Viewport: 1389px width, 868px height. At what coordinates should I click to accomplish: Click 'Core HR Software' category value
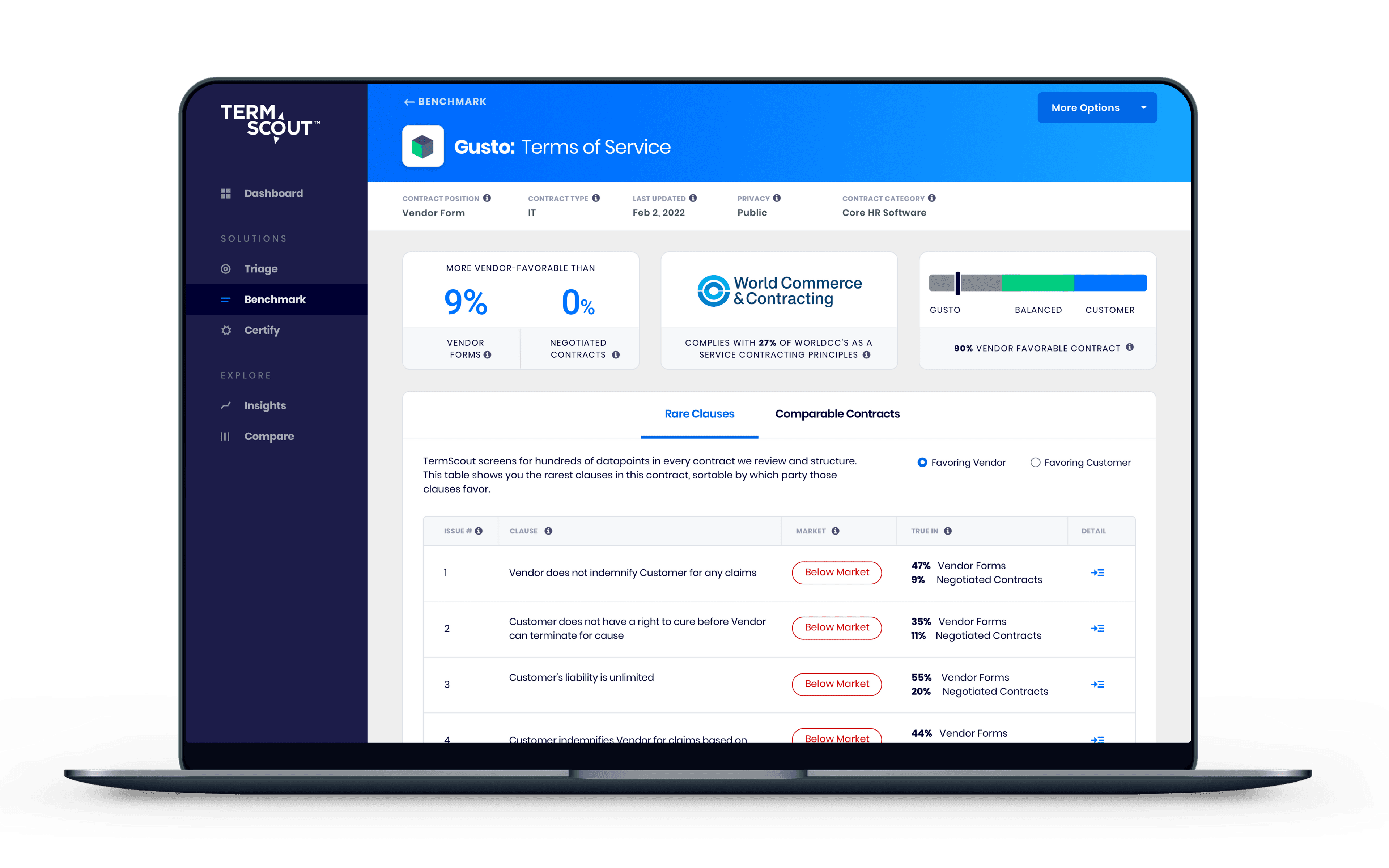click(884, 213)
